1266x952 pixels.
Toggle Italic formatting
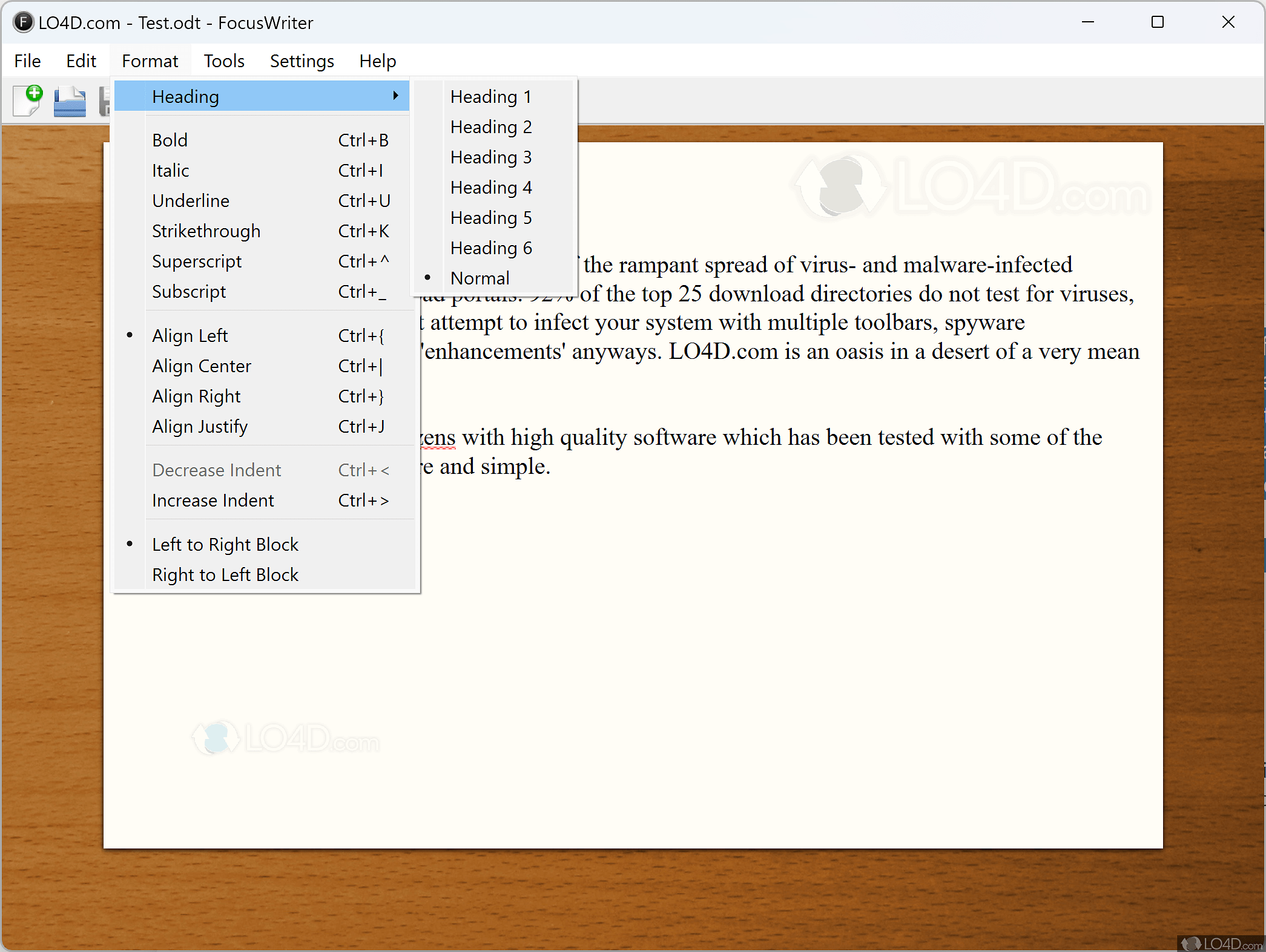pos(171,170)
